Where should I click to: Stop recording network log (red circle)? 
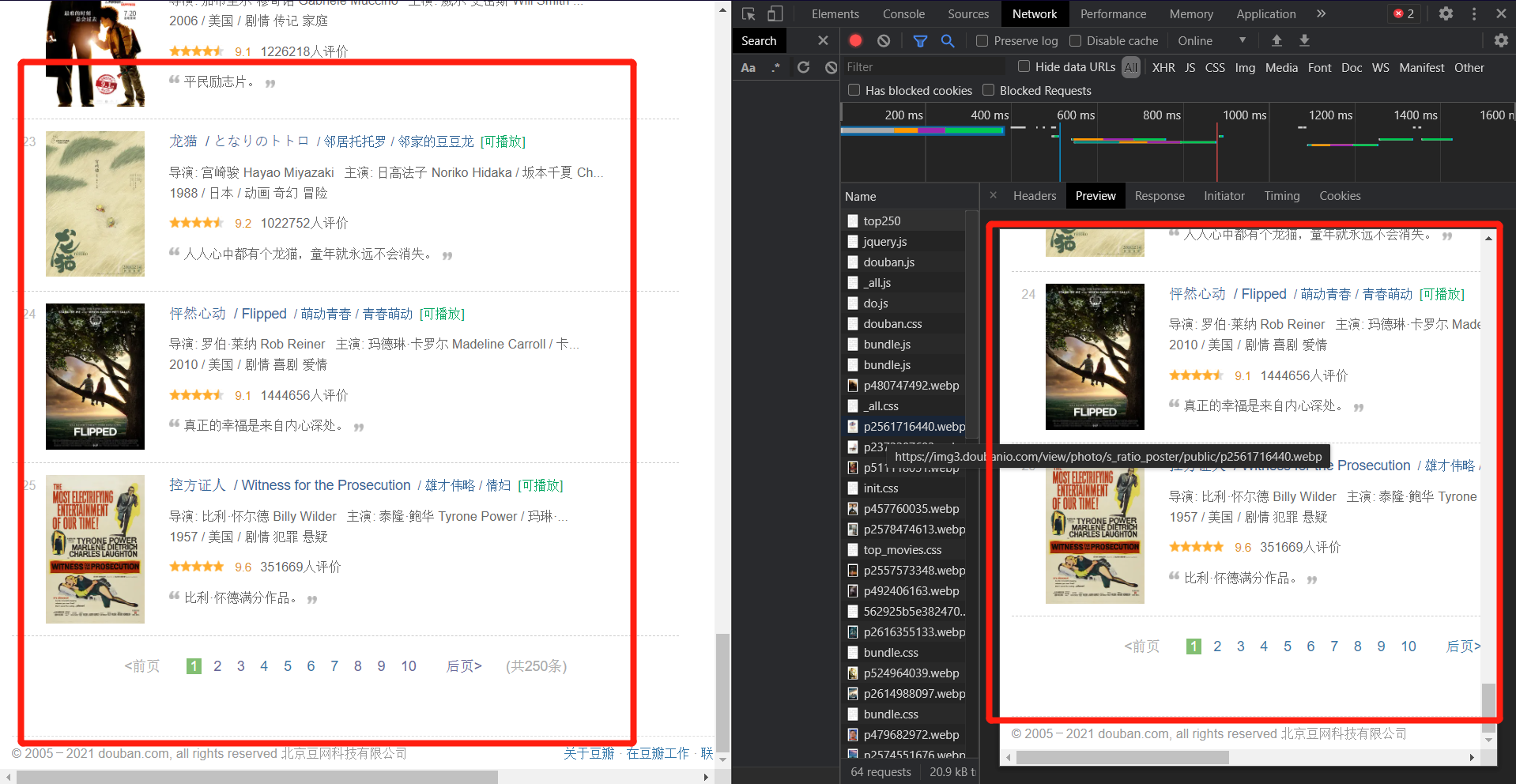click(854, 40)
